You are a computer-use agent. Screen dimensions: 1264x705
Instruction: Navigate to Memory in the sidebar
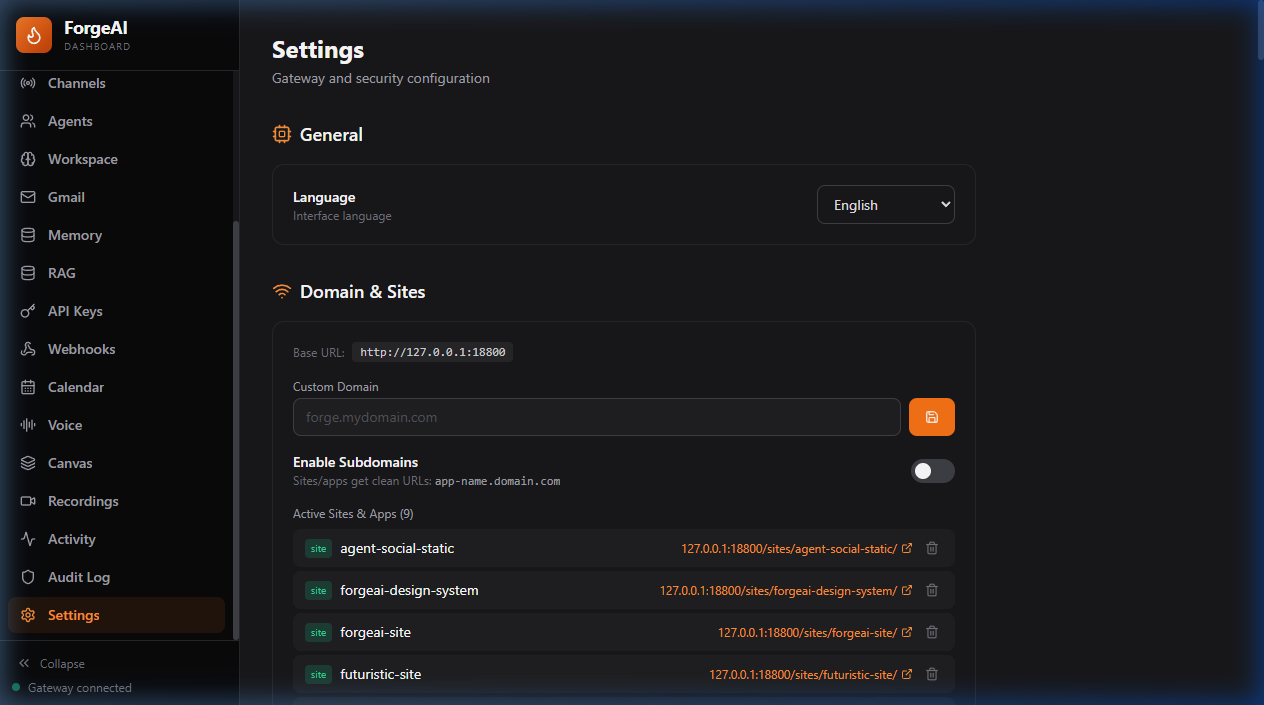(x=116, y=235)
